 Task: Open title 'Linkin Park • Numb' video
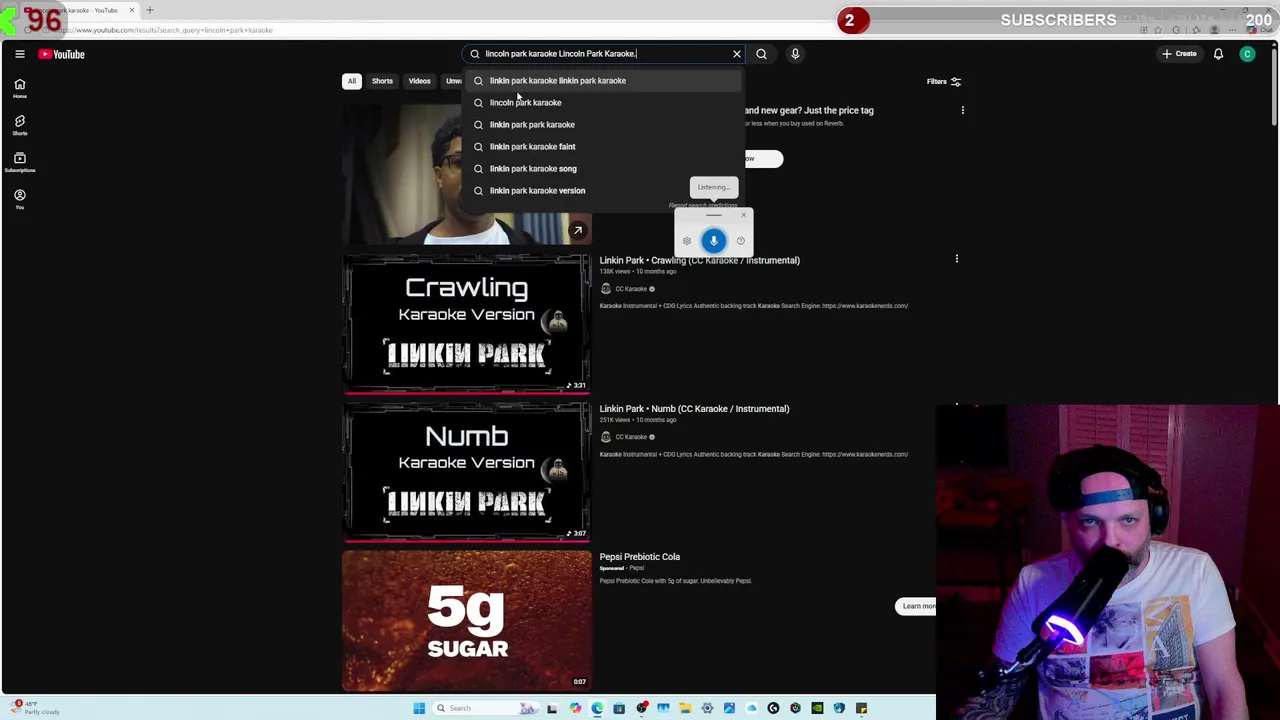694,408
